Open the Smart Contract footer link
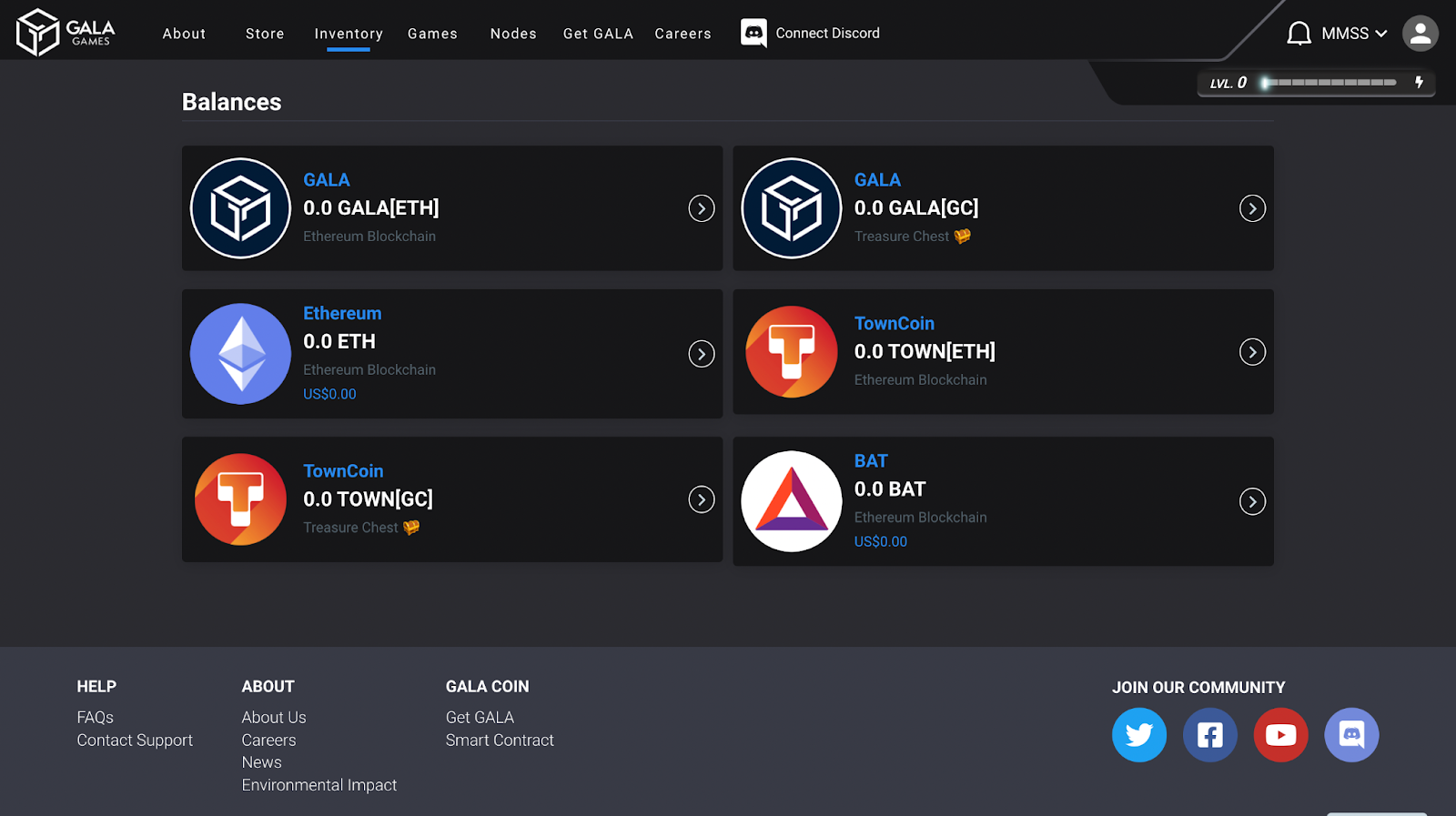1456x816 pixels. 500,740
